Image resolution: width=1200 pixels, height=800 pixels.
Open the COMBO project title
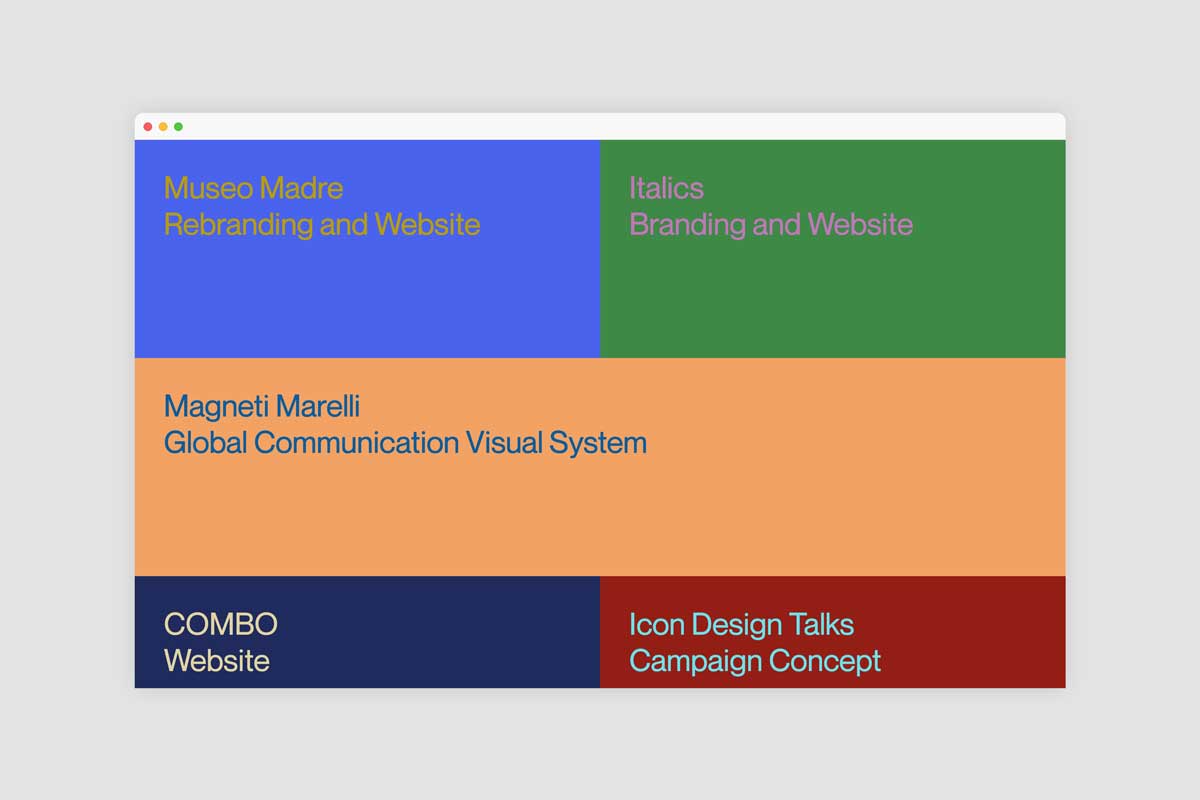[x=220, y=624]
